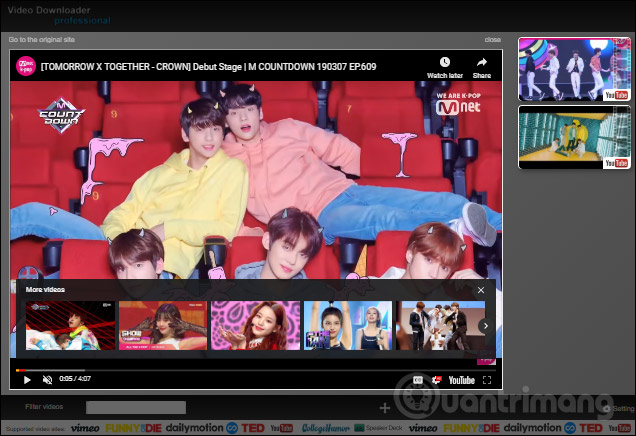
Task: Enter fullscreen mode in the player
Action: point(487,380)
